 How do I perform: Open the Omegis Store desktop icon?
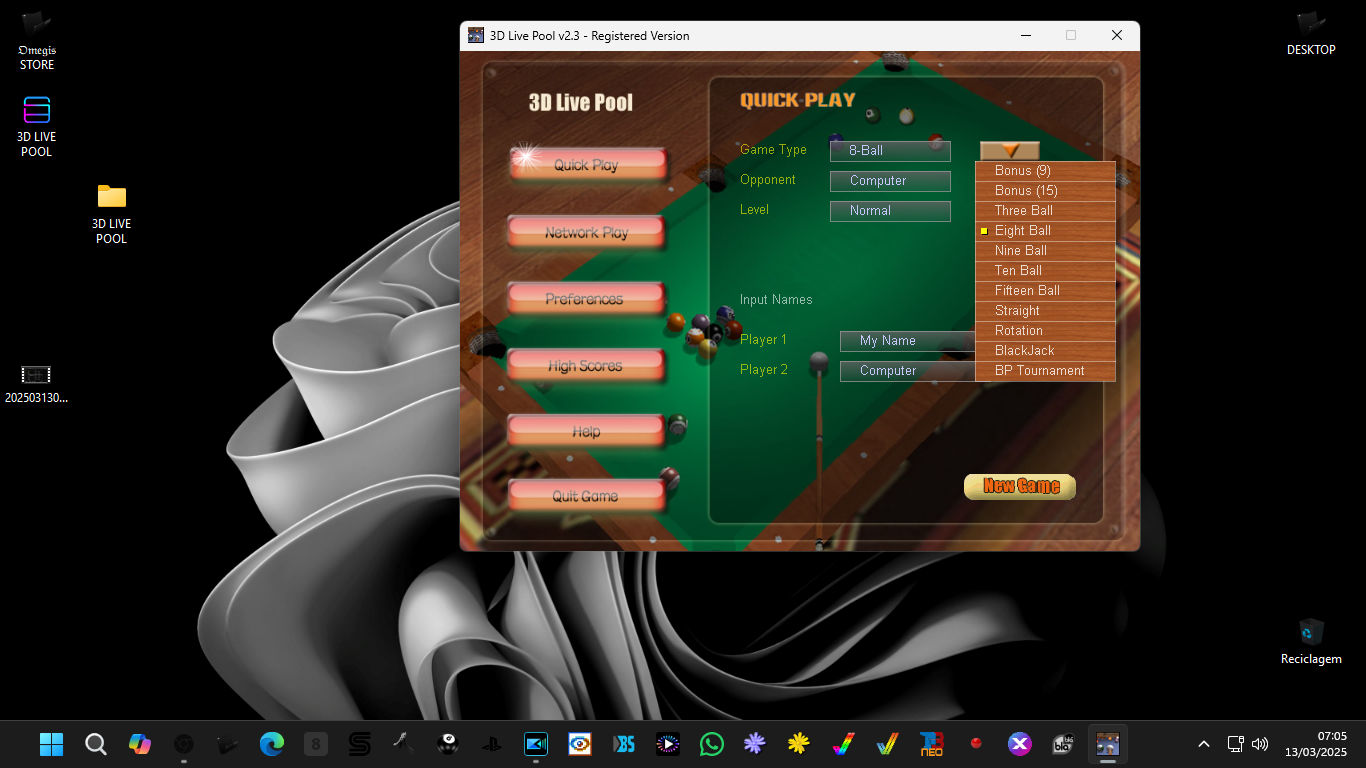tap(37, 40)
